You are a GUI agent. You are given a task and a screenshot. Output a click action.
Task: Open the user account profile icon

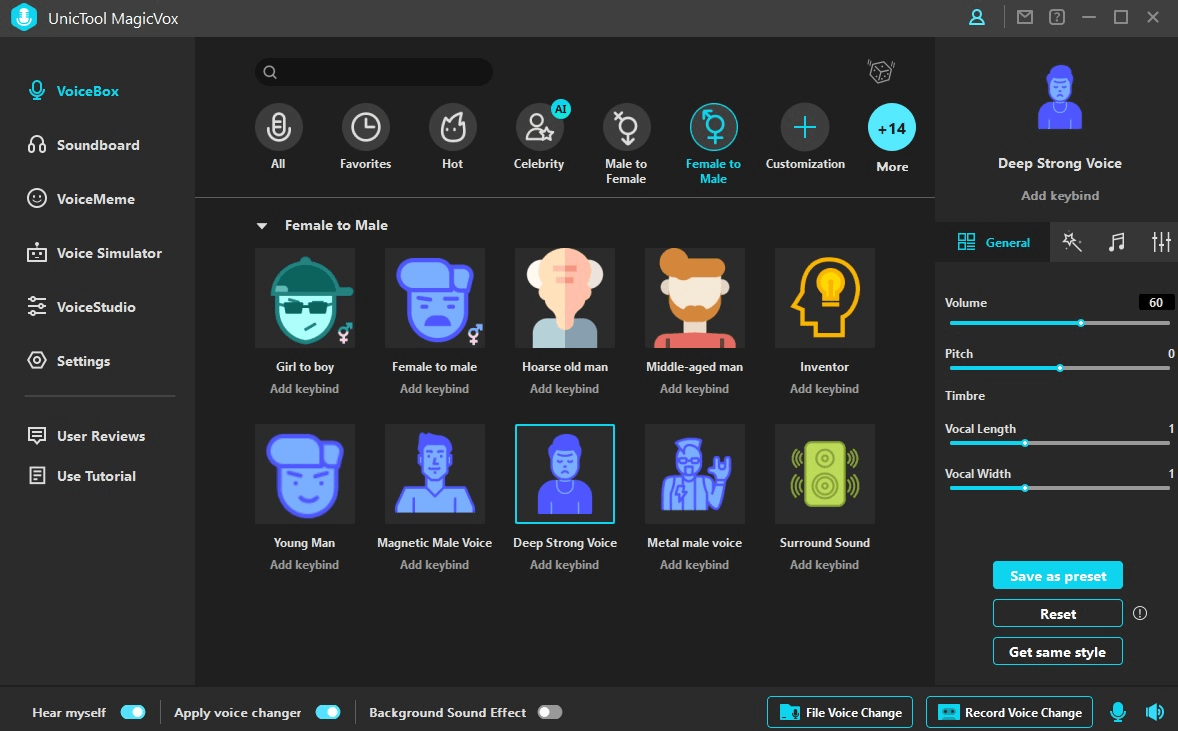pyautogui.click(x=977, y=18)
